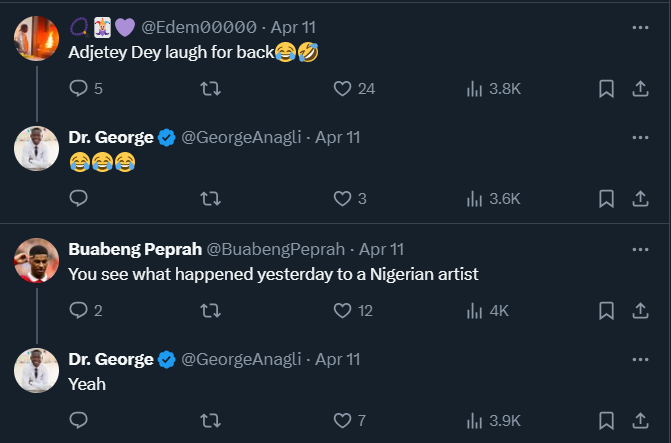Click Buabeng Peprah's profile avatar
The height and width of the screenshot is (443, 671).
point(36,260)
